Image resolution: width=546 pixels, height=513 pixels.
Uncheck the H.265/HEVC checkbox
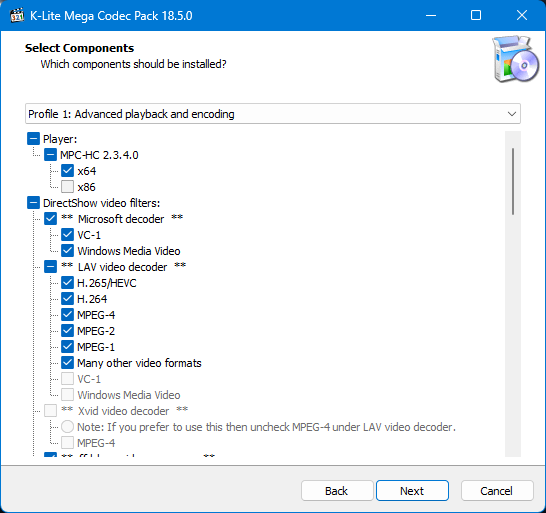point(67,283)
